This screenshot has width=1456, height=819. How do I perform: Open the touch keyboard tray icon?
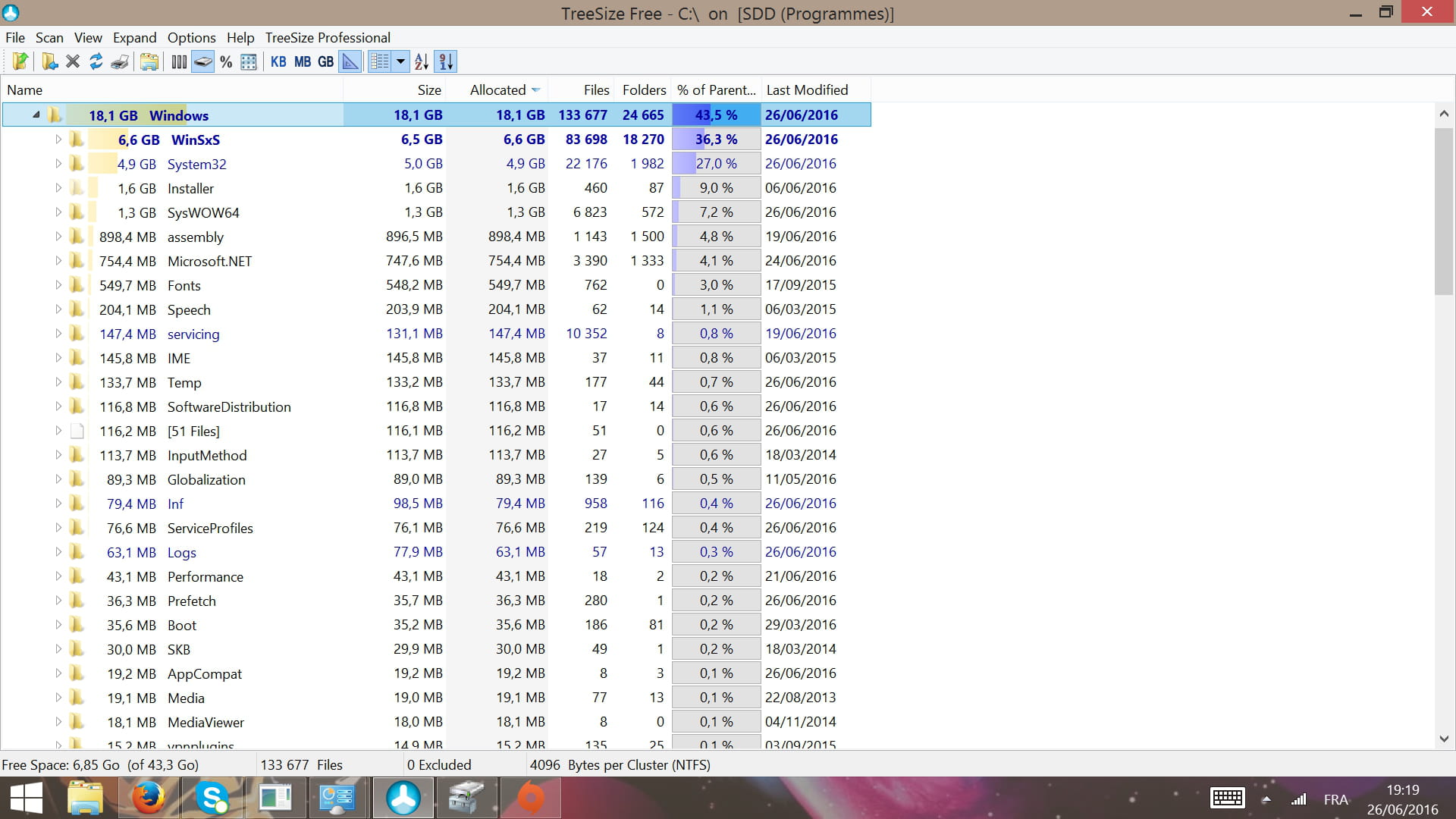[x=1227, y=799]
